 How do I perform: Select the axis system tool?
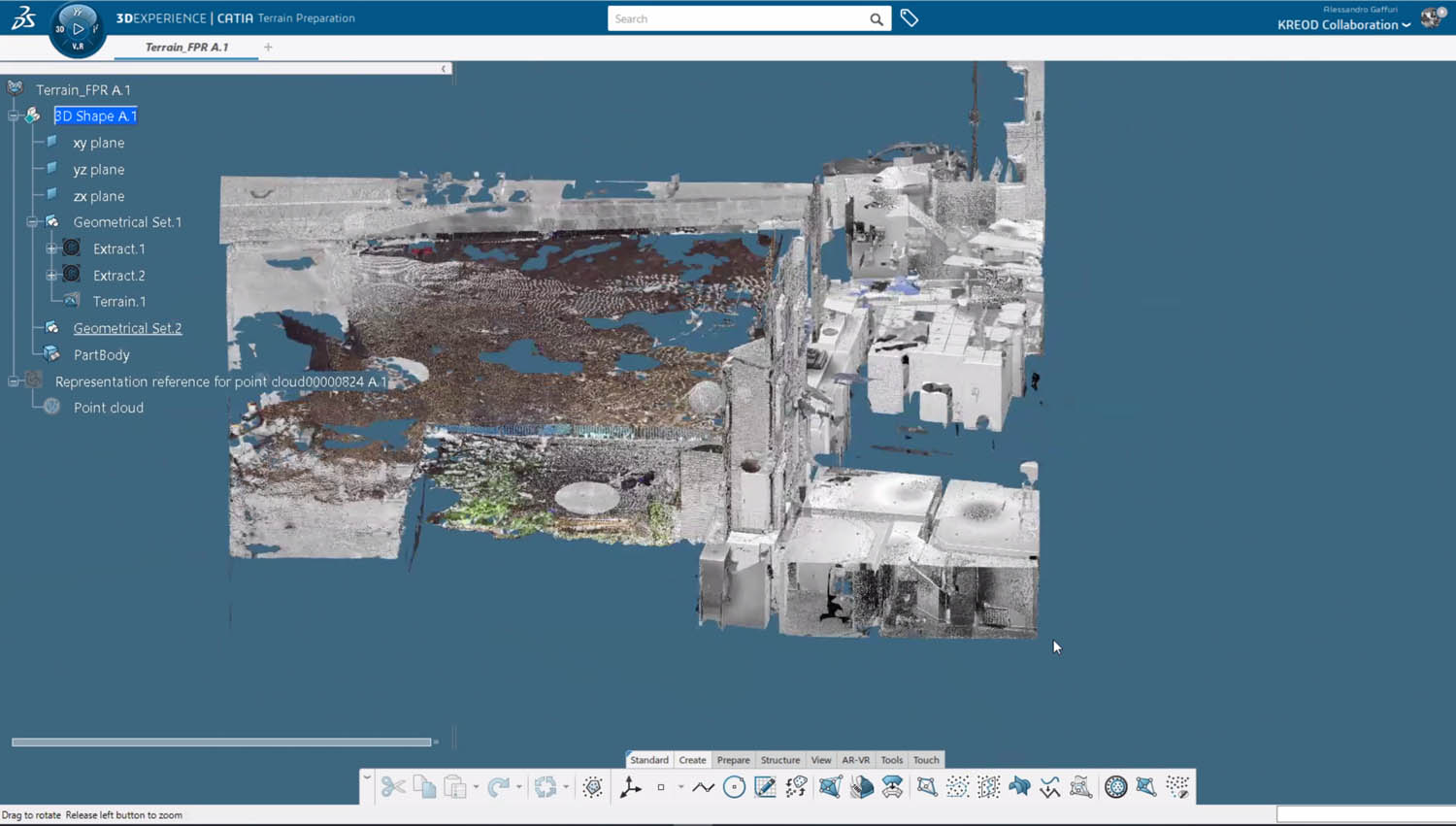(630, 787)
